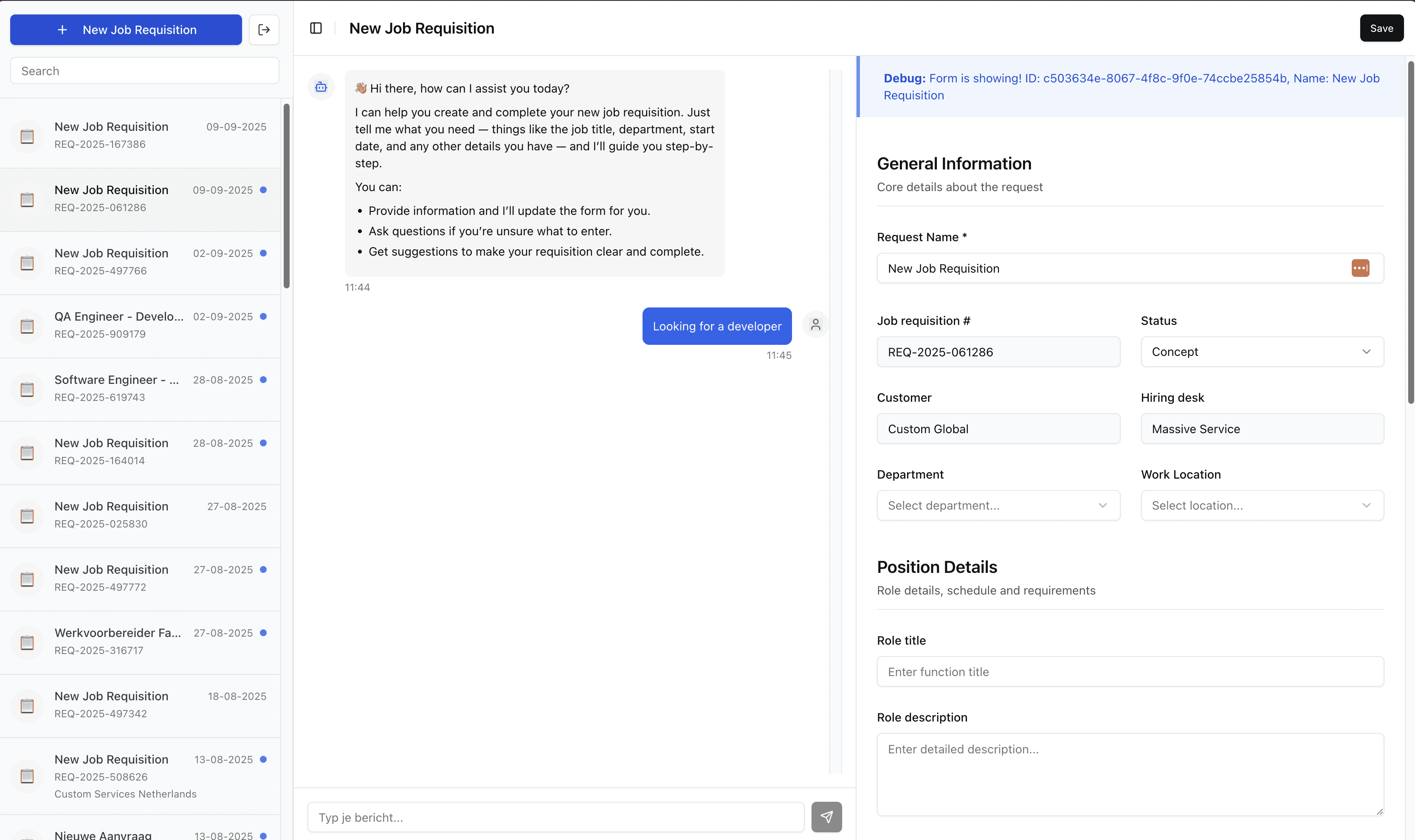Click the user avatar icon next to Looking for a developer
Image resolution: width=1415 pixels, height=840 pixels.
point(815,324)
